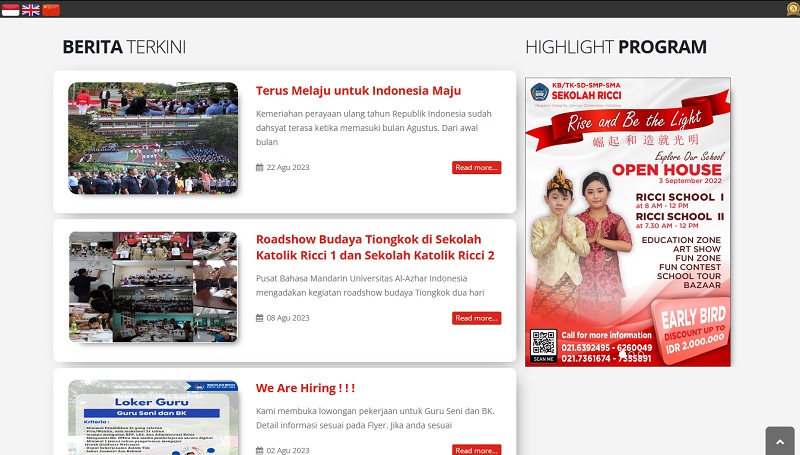
Task: Open the We Are Hiring article title
Action: tap(305, 388)
